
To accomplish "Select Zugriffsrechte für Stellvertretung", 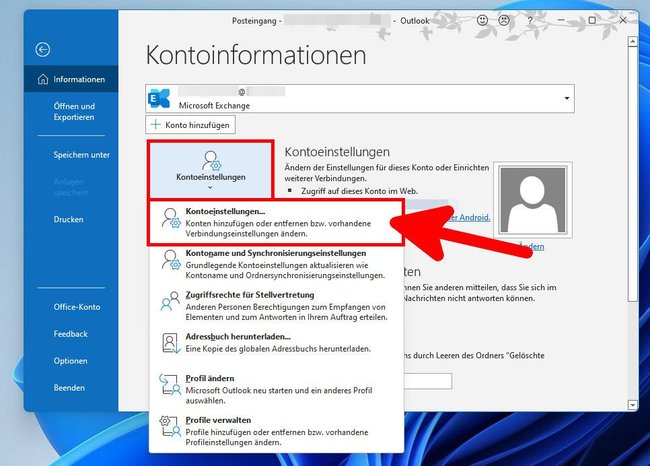I will 276,306.
